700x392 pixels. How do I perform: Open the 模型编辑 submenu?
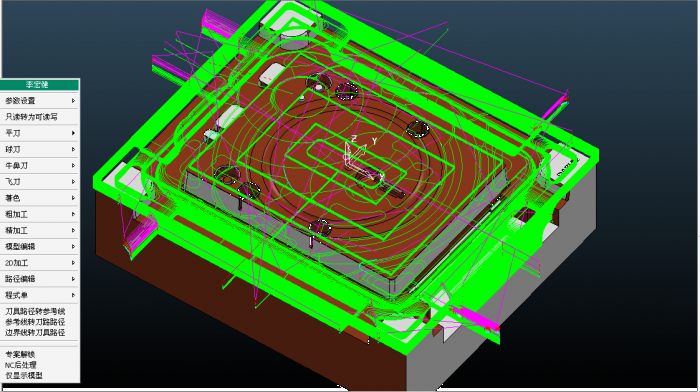click(x=39, y=246)
